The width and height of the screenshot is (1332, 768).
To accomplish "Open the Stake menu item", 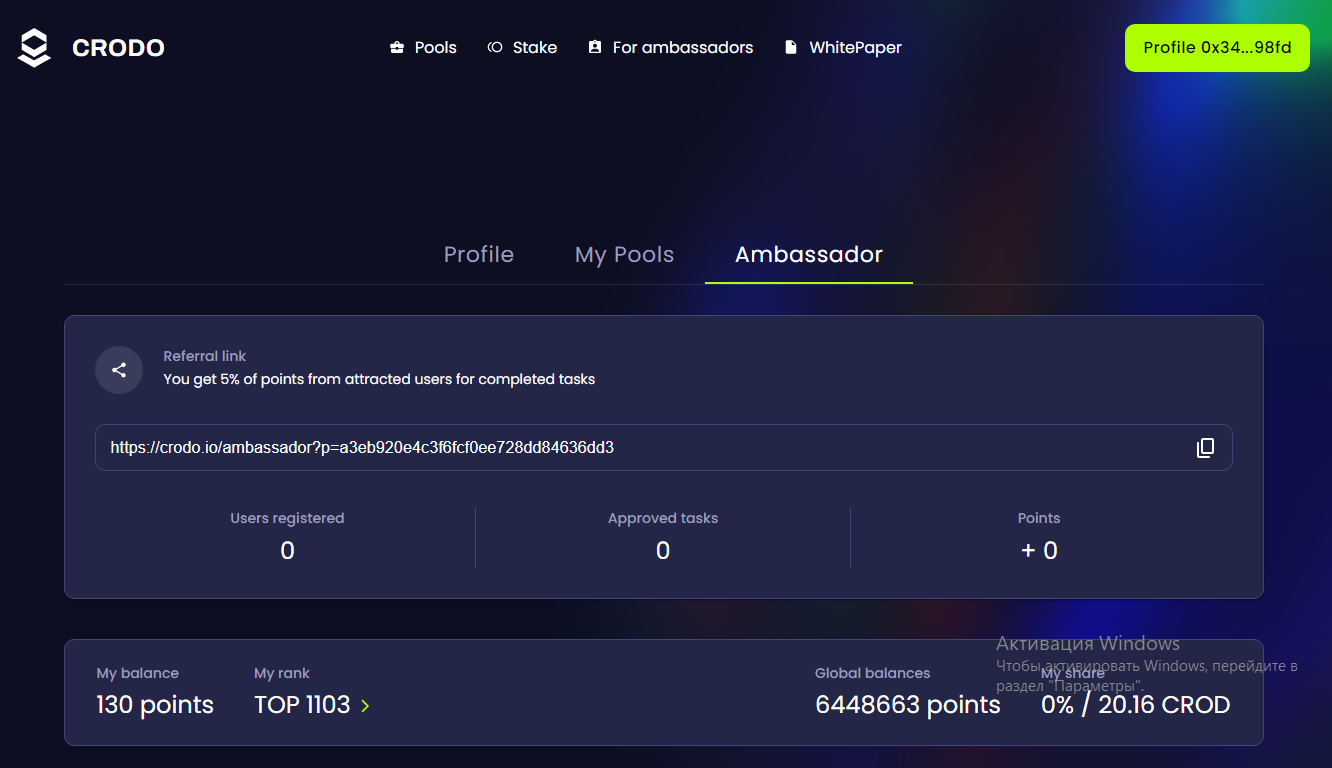I will [x=522, y=47].
